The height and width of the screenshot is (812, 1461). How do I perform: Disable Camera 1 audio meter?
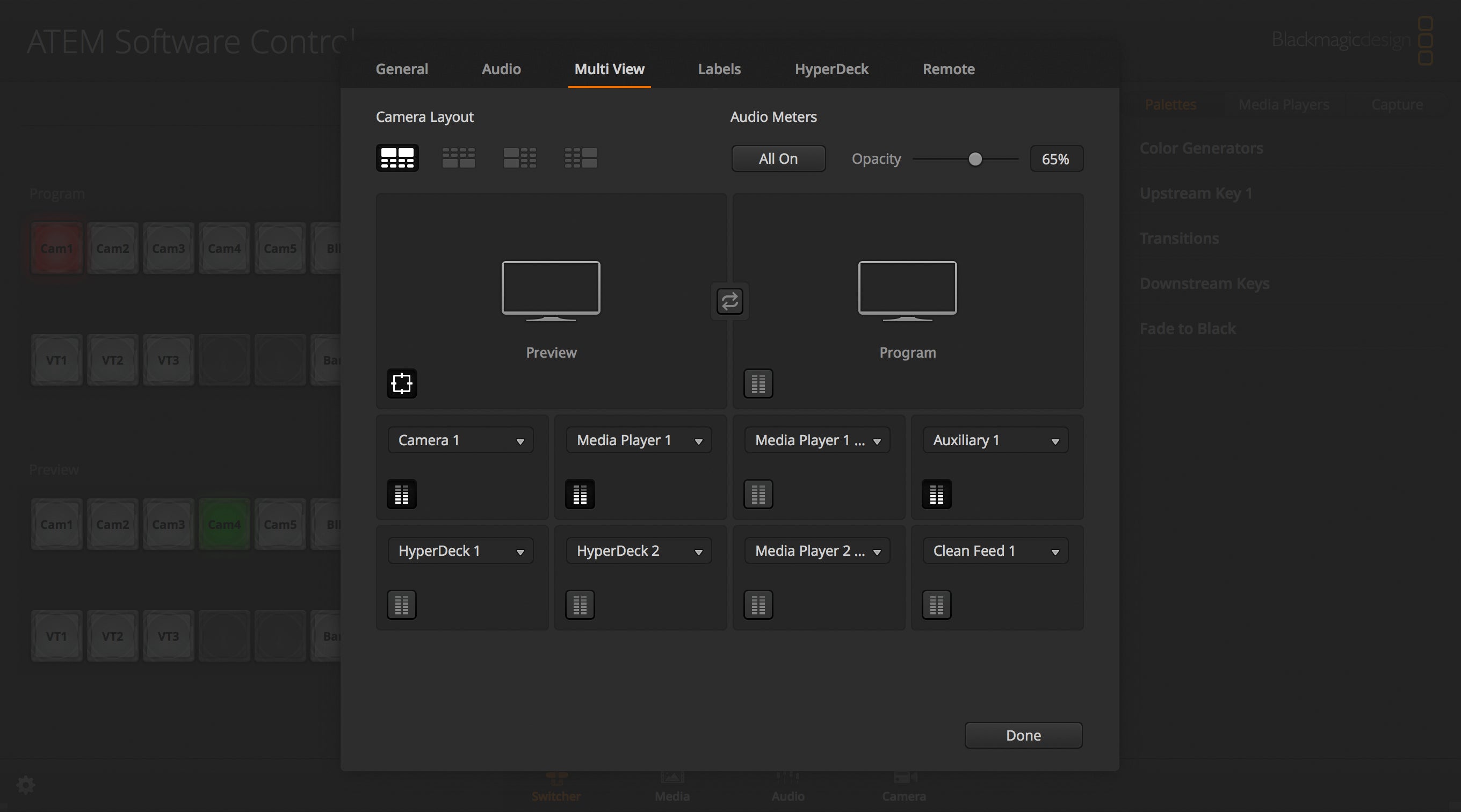[402, 494]
